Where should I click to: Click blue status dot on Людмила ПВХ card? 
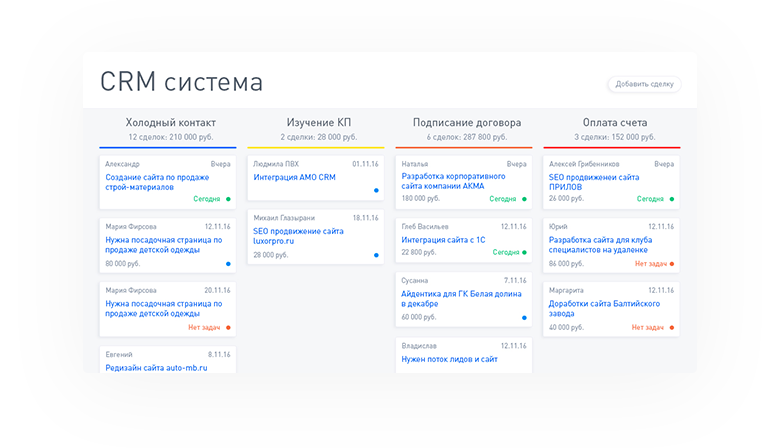(376, 190)
